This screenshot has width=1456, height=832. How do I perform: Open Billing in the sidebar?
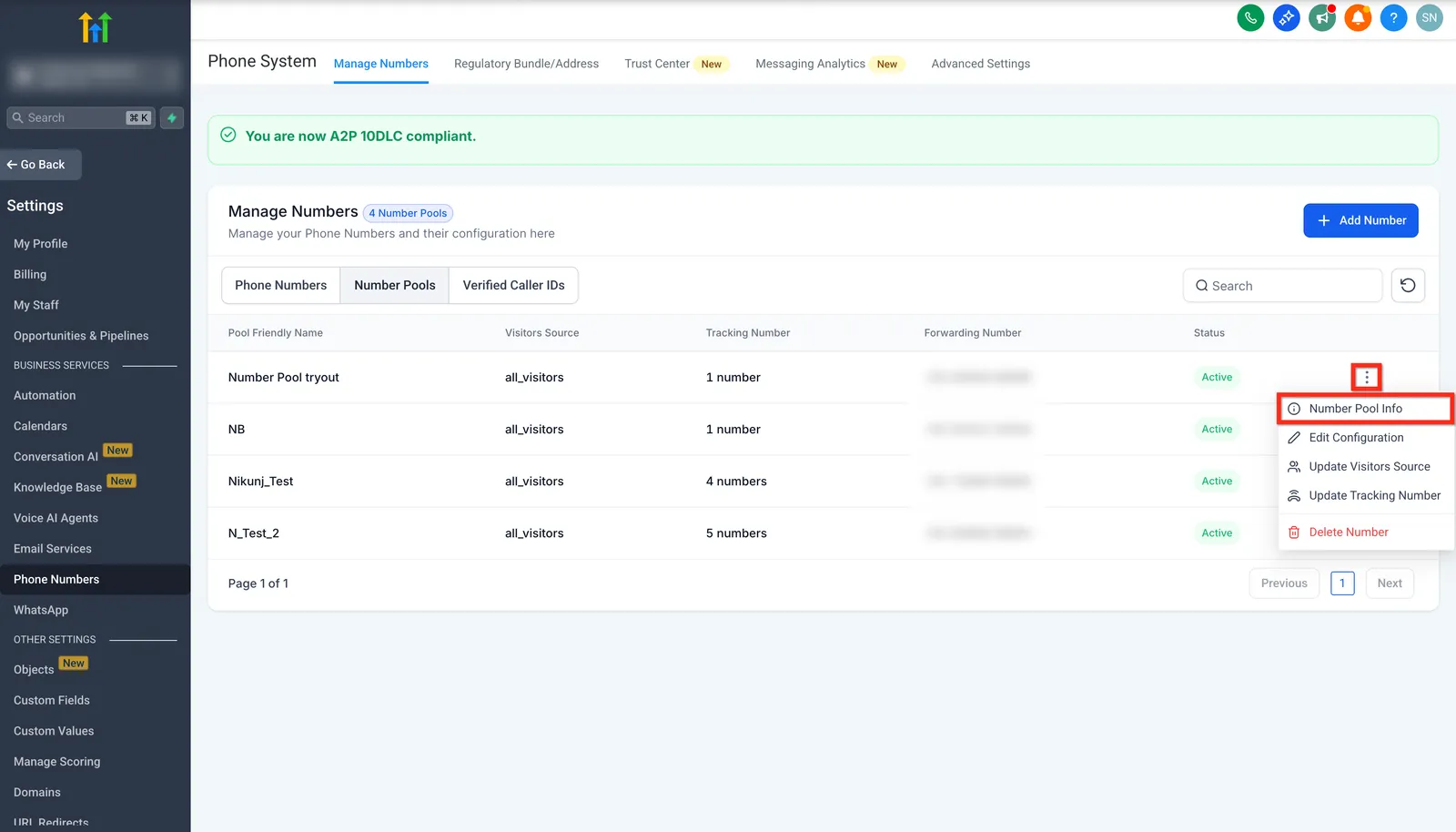(30, 275)
